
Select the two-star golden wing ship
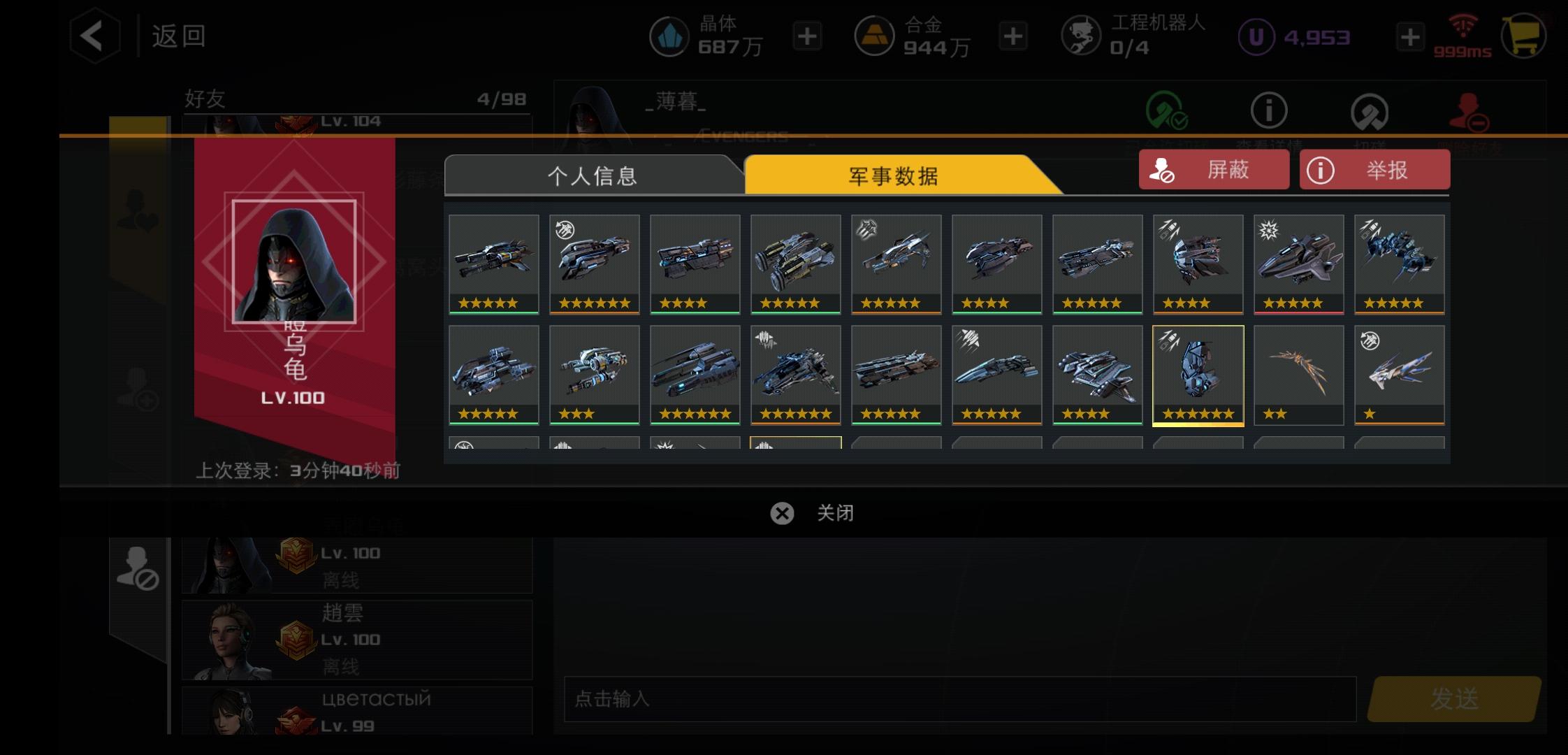tap(1298, 375)
